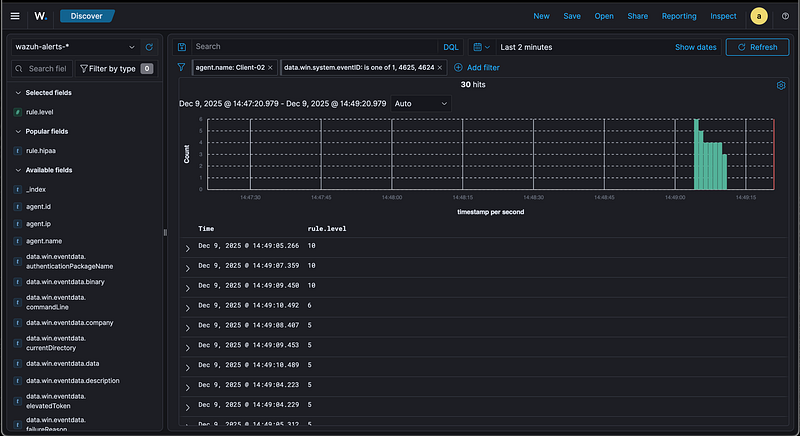
Task: Click Share in the top menu
Action: pyautogui.click(x=638, y=16)
